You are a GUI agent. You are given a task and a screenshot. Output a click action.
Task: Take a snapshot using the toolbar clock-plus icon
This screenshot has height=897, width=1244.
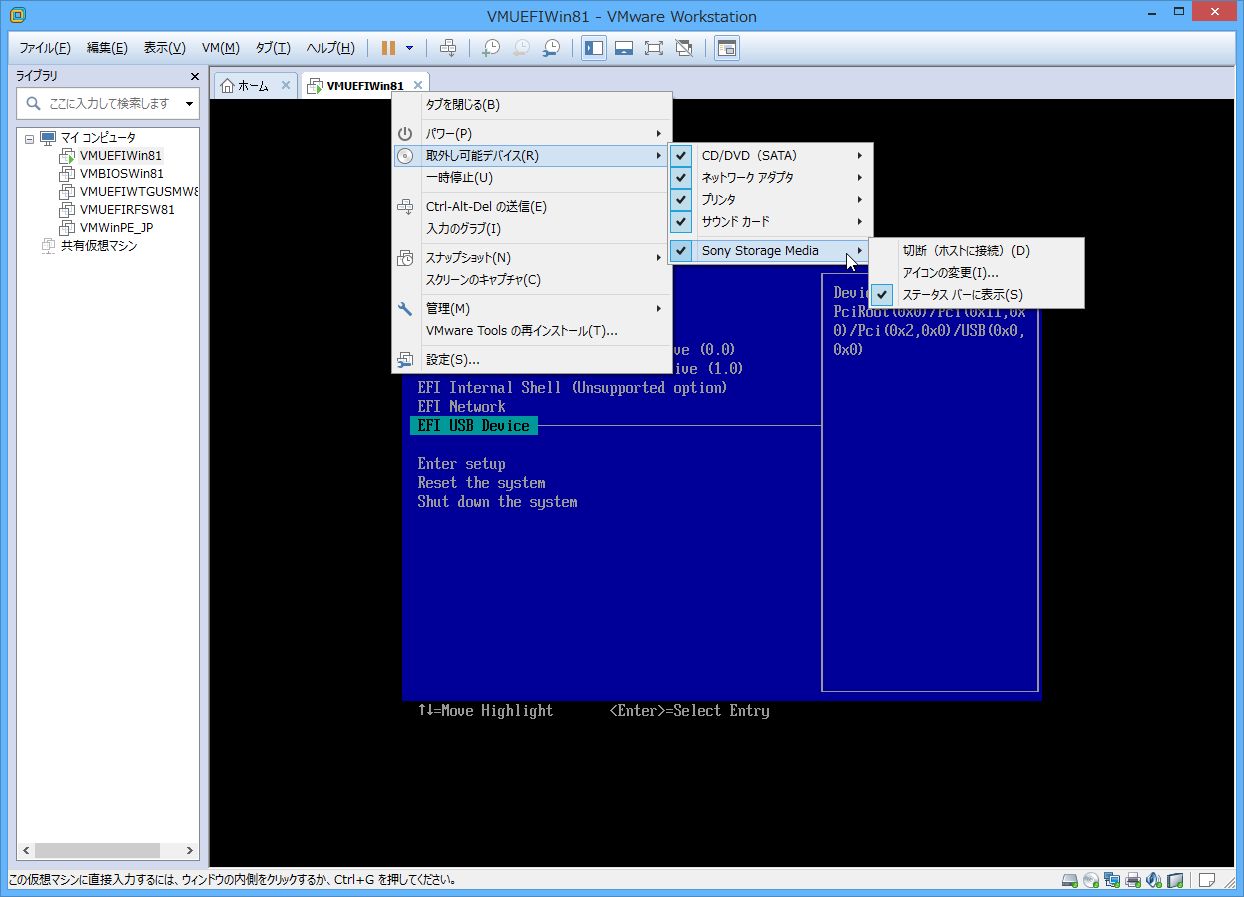(x=491, y=48)
